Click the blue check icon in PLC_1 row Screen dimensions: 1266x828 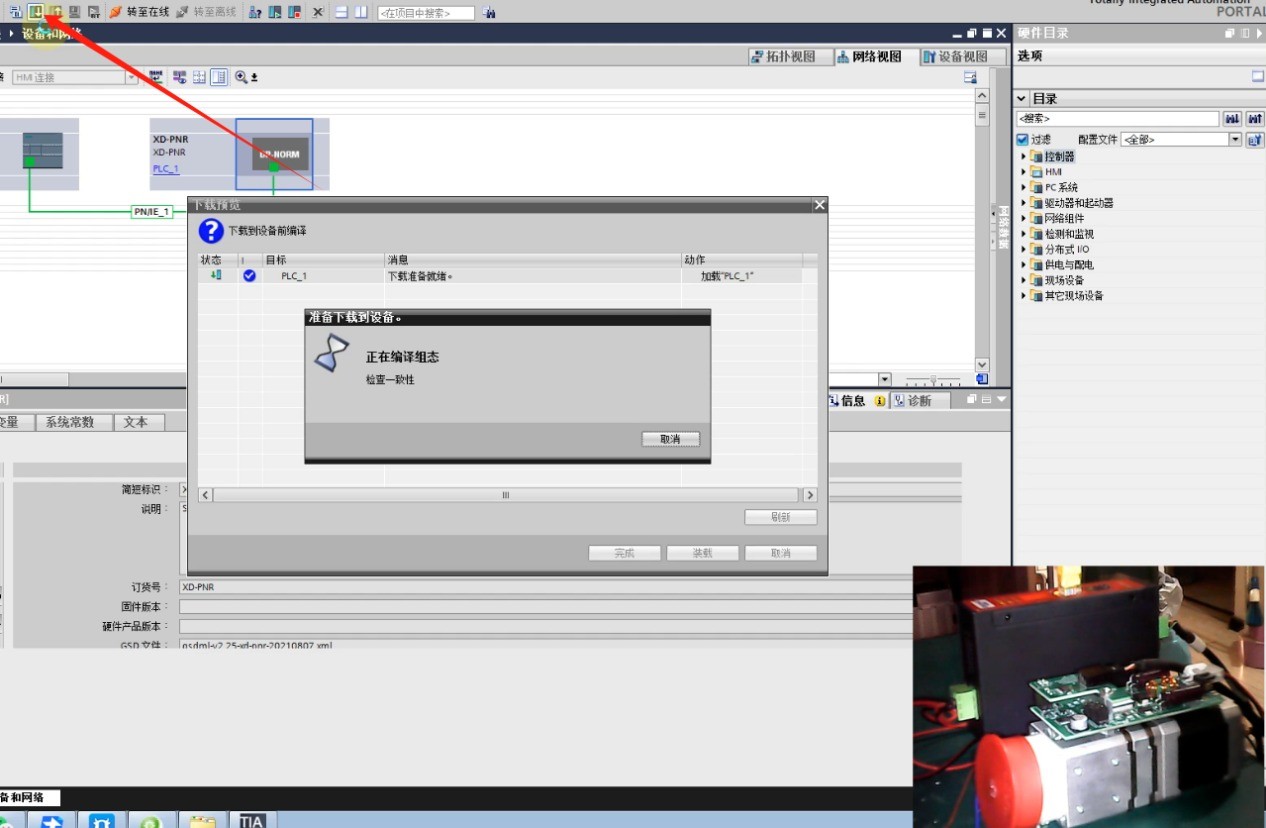pos(249,276)
